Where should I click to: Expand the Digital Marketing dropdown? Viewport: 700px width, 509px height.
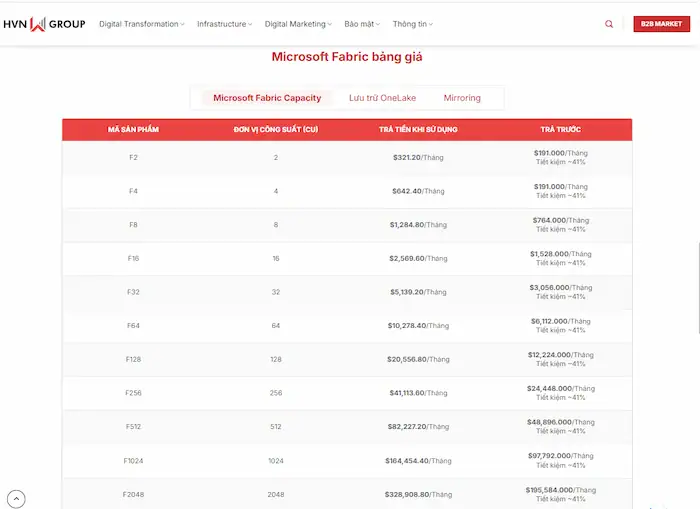point(298,24)
